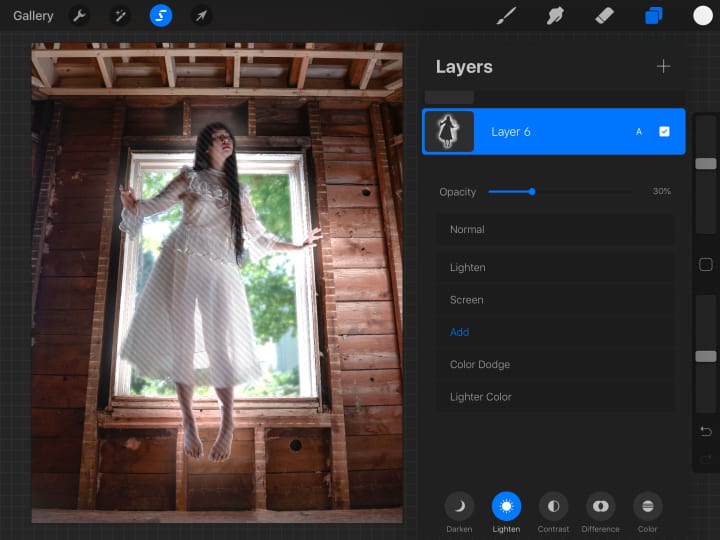The height and width of the screenshot is (540, 720).
Task: Toggle Layer 6 visibility checkbox
Action: pyautogui.click(x=664, y=132)
